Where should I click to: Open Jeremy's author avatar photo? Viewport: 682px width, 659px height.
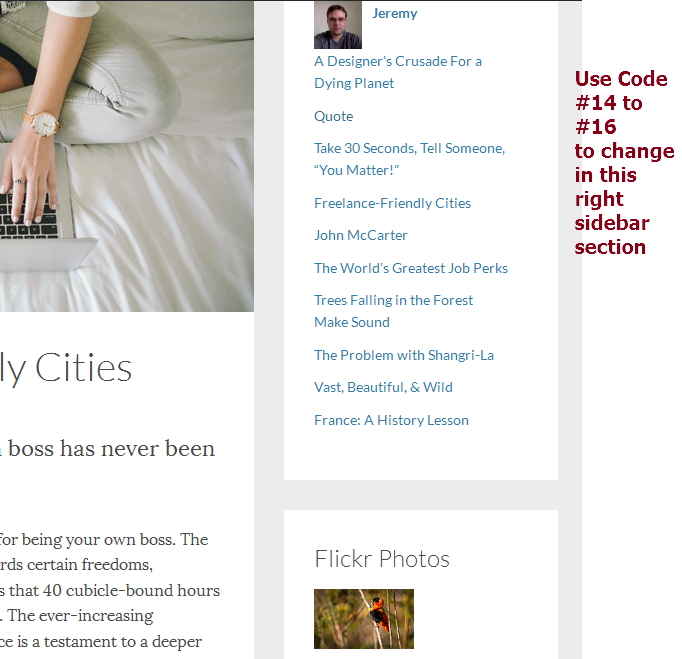[338, 25]
